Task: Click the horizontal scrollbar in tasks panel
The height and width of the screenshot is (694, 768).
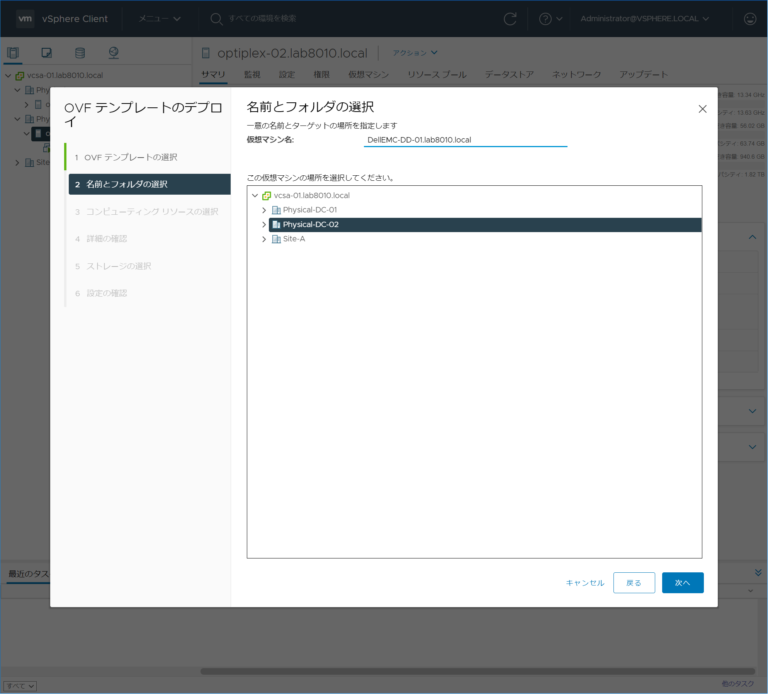Action: pyautogui.click(x=478, y=671)
